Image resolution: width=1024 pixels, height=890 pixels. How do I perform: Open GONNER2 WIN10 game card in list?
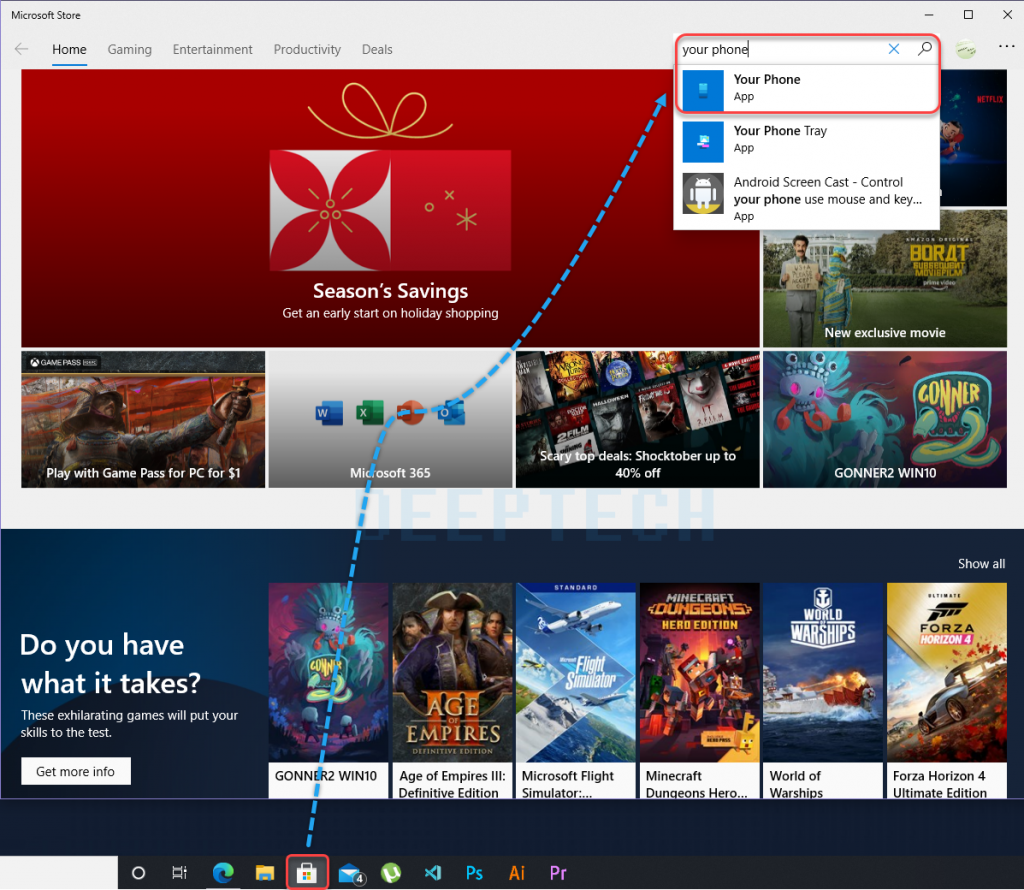click(x=328, y=690)
